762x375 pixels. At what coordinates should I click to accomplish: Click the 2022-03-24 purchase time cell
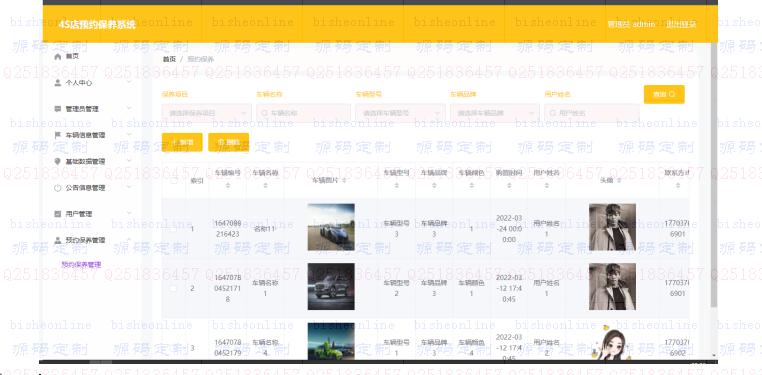coord(509,229)
